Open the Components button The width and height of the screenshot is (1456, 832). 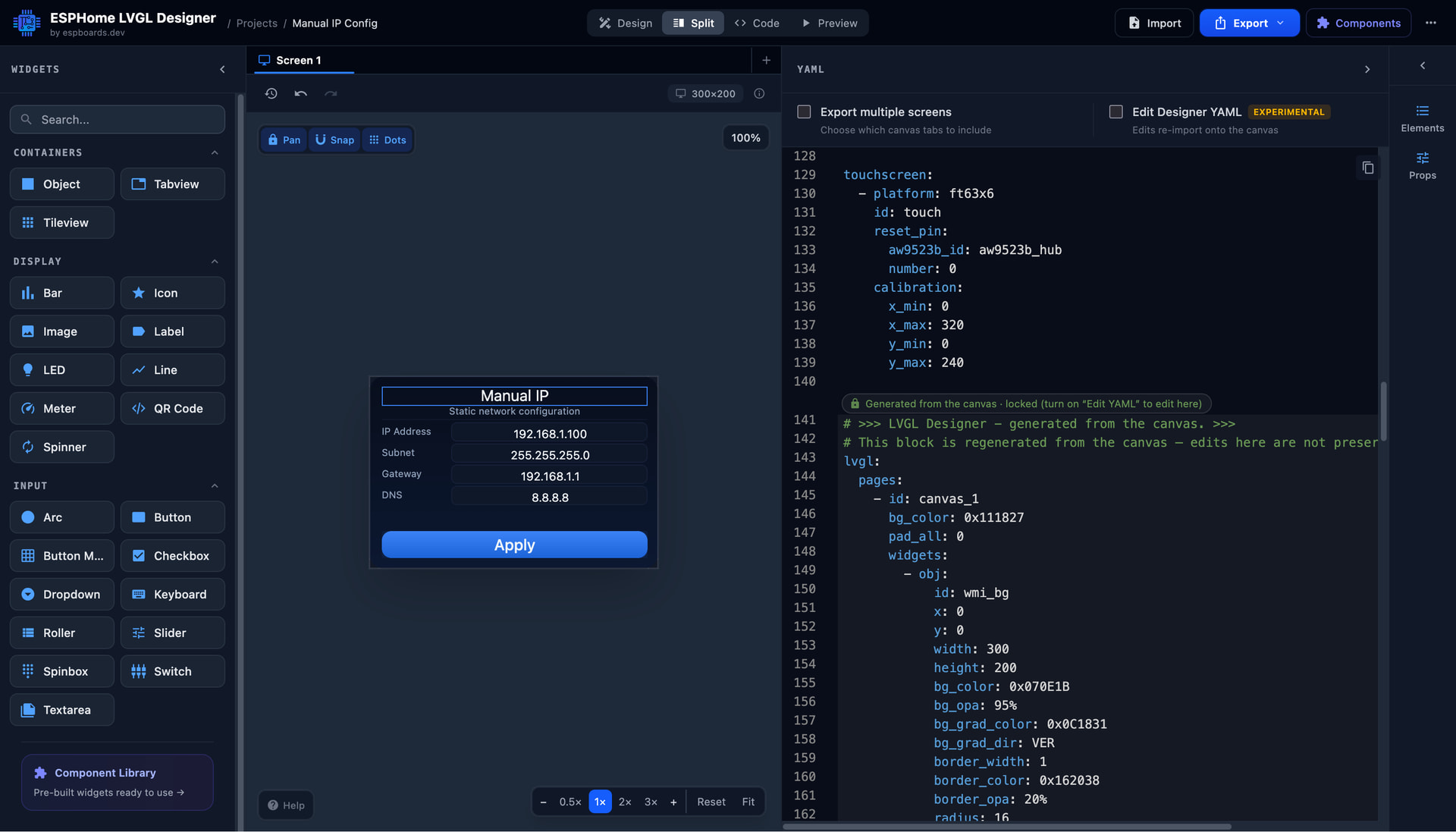click(1358, 23)
